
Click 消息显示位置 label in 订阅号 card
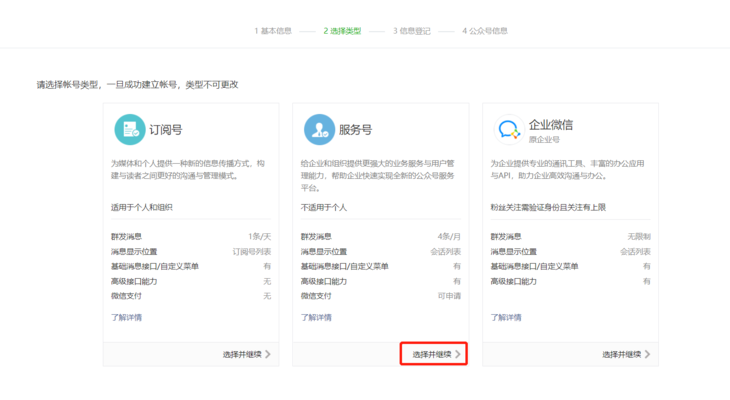coord(134,251)
